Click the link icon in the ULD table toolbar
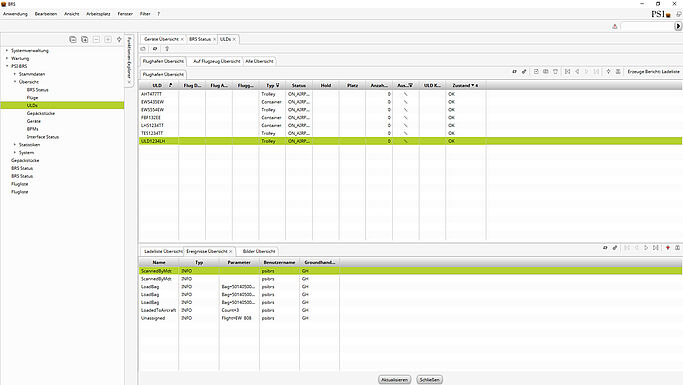The image size is (683, 385). pyautogui.click(x=524, y=71)
